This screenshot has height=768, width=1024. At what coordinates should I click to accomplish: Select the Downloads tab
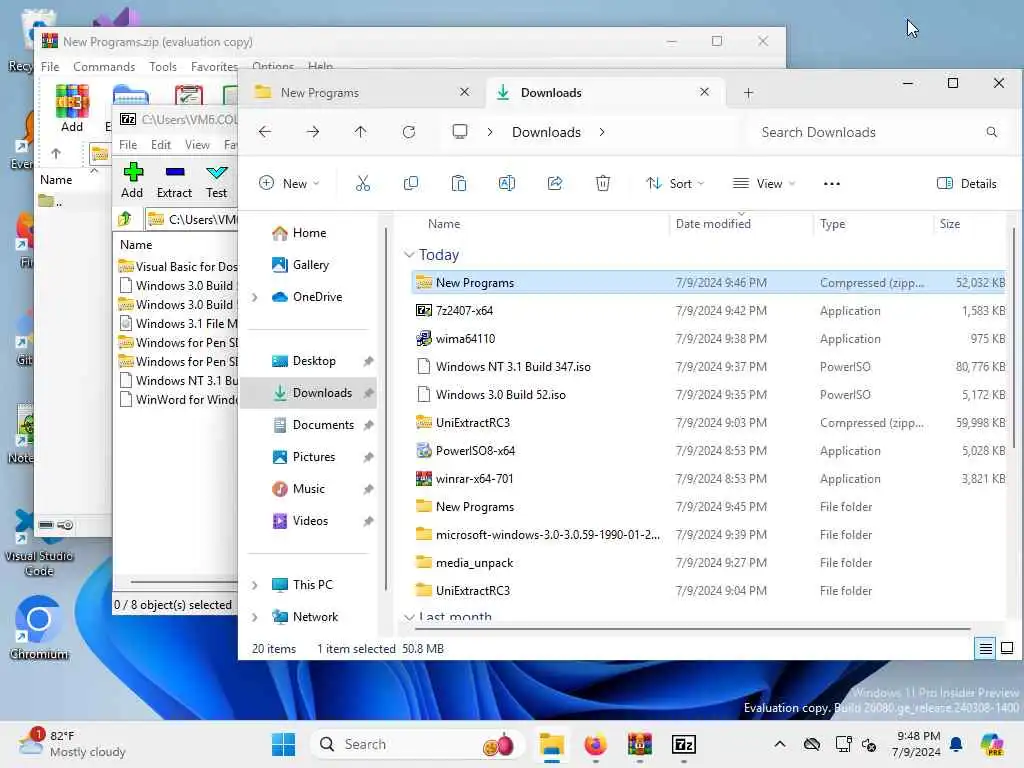click(x=605, y=93)
